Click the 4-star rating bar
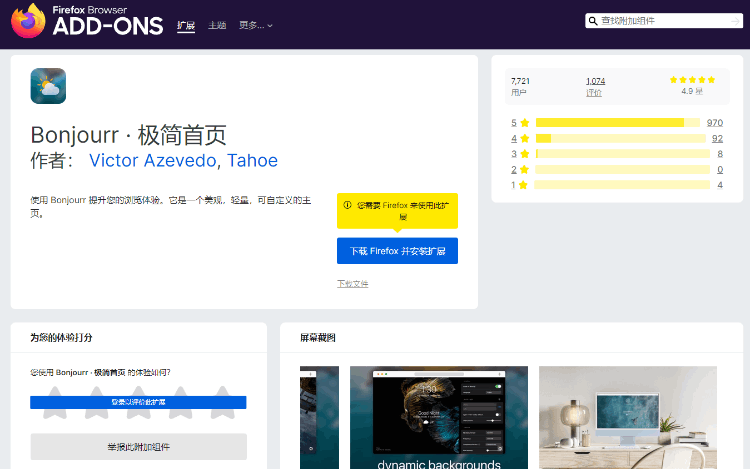The height and width of the screenshot is (469, 750). coord(621,139)
